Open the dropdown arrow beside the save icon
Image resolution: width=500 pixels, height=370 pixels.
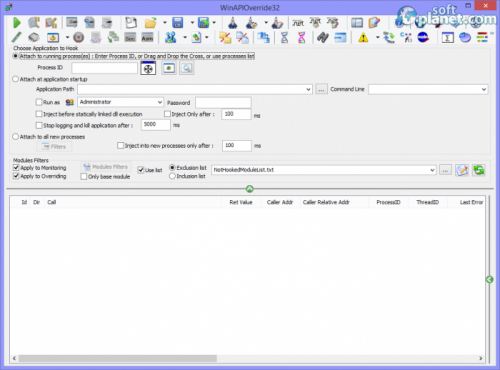point(192,23)
